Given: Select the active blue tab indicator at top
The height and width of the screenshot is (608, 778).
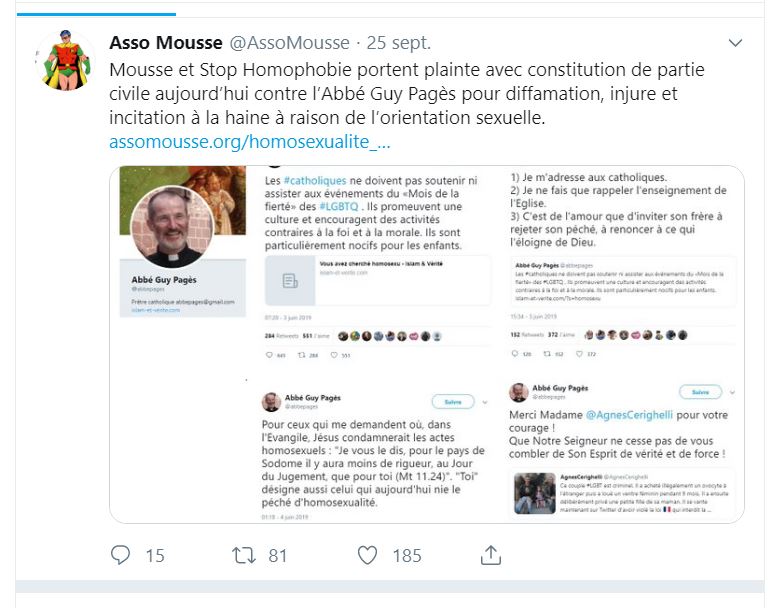Looking at the screenshot, I should click(96, 14).
